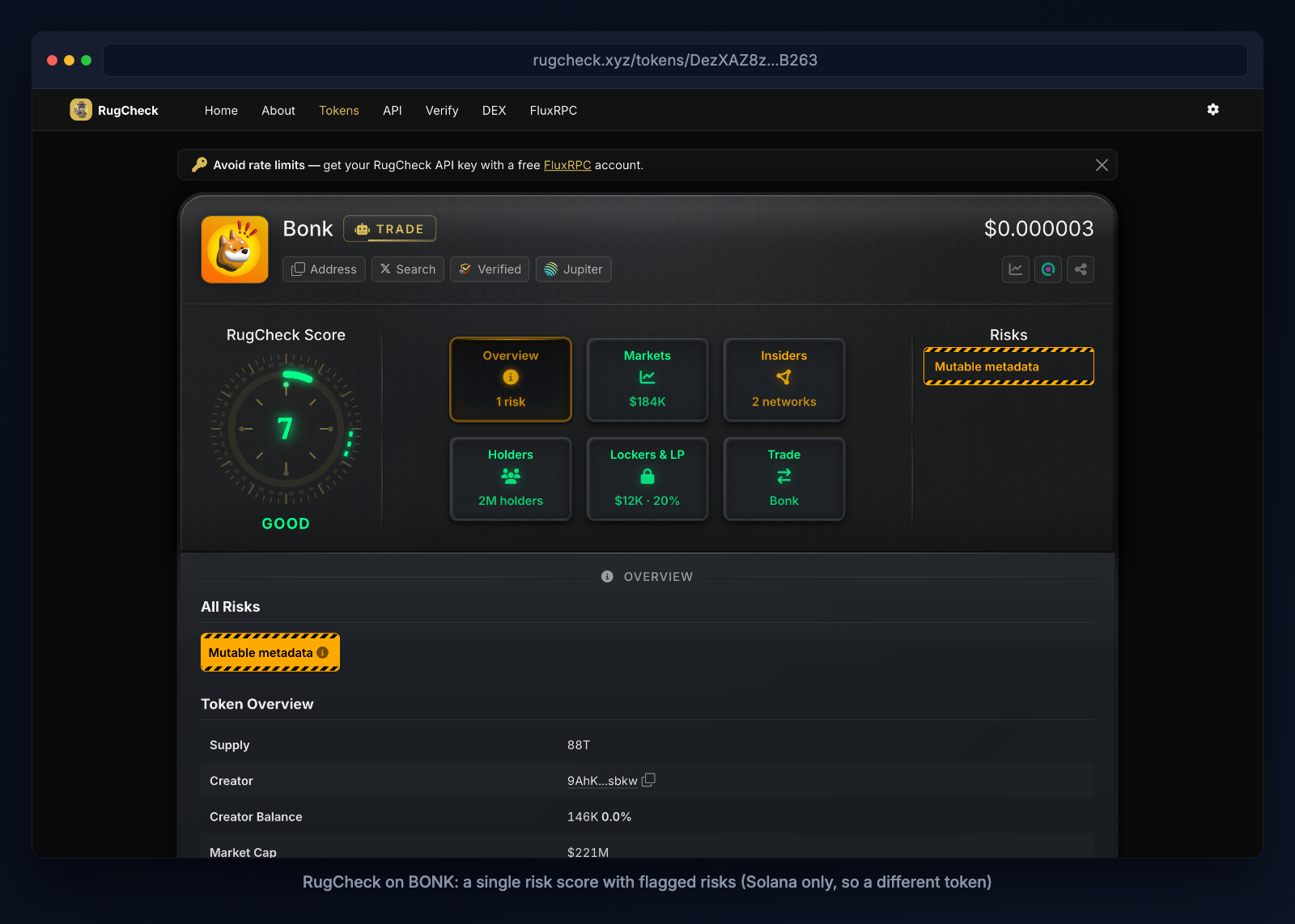Click the info icon on Mutable metadata badge

click(x=322, y=652)
